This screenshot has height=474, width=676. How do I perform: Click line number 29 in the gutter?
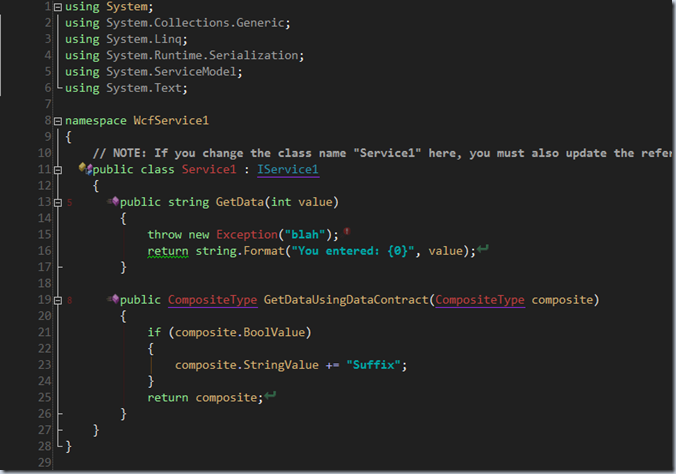click(x=45, y=463)
